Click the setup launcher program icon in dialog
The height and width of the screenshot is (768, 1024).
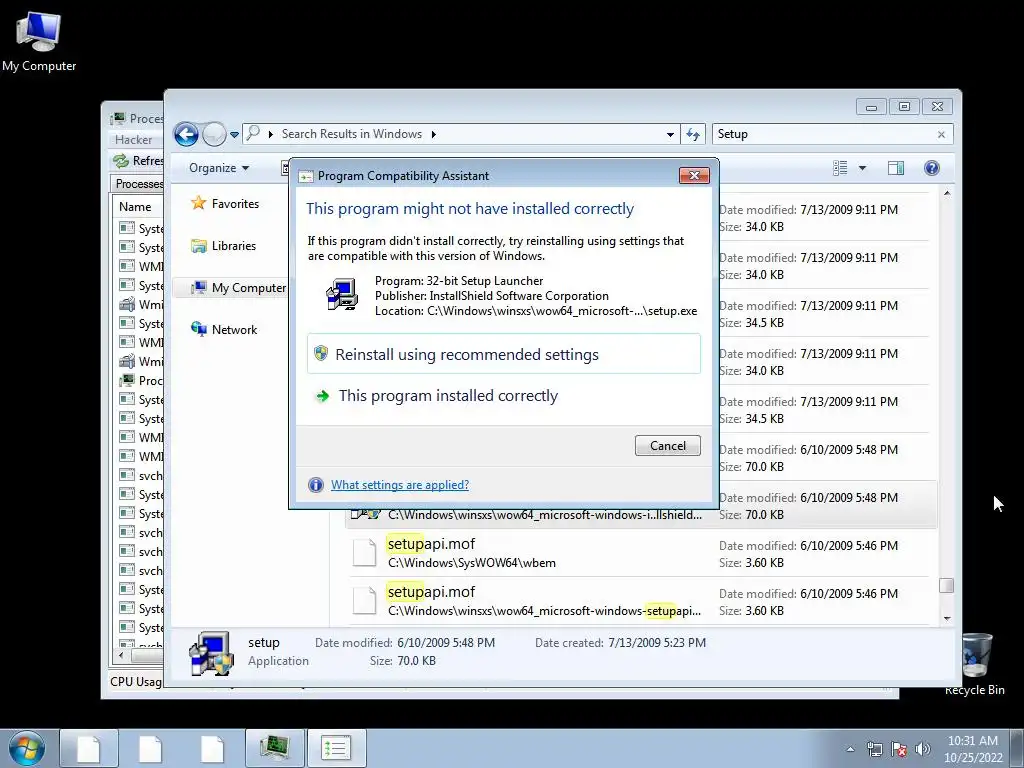[x=342, y=295]
